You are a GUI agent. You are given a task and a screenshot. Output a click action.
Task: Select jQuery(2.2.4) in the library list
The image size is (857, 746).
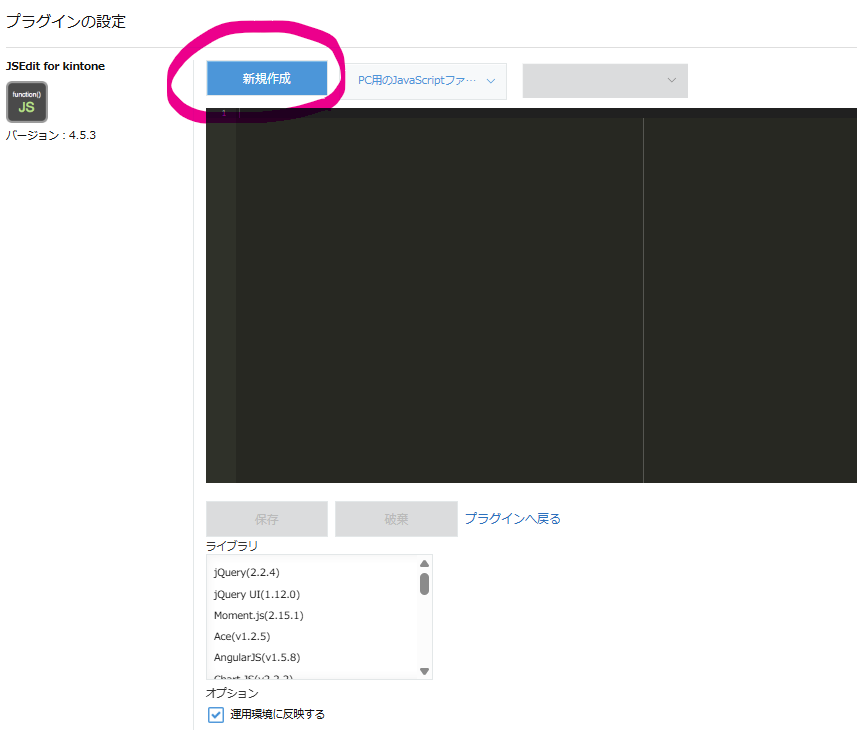click(x=246, y=572)
